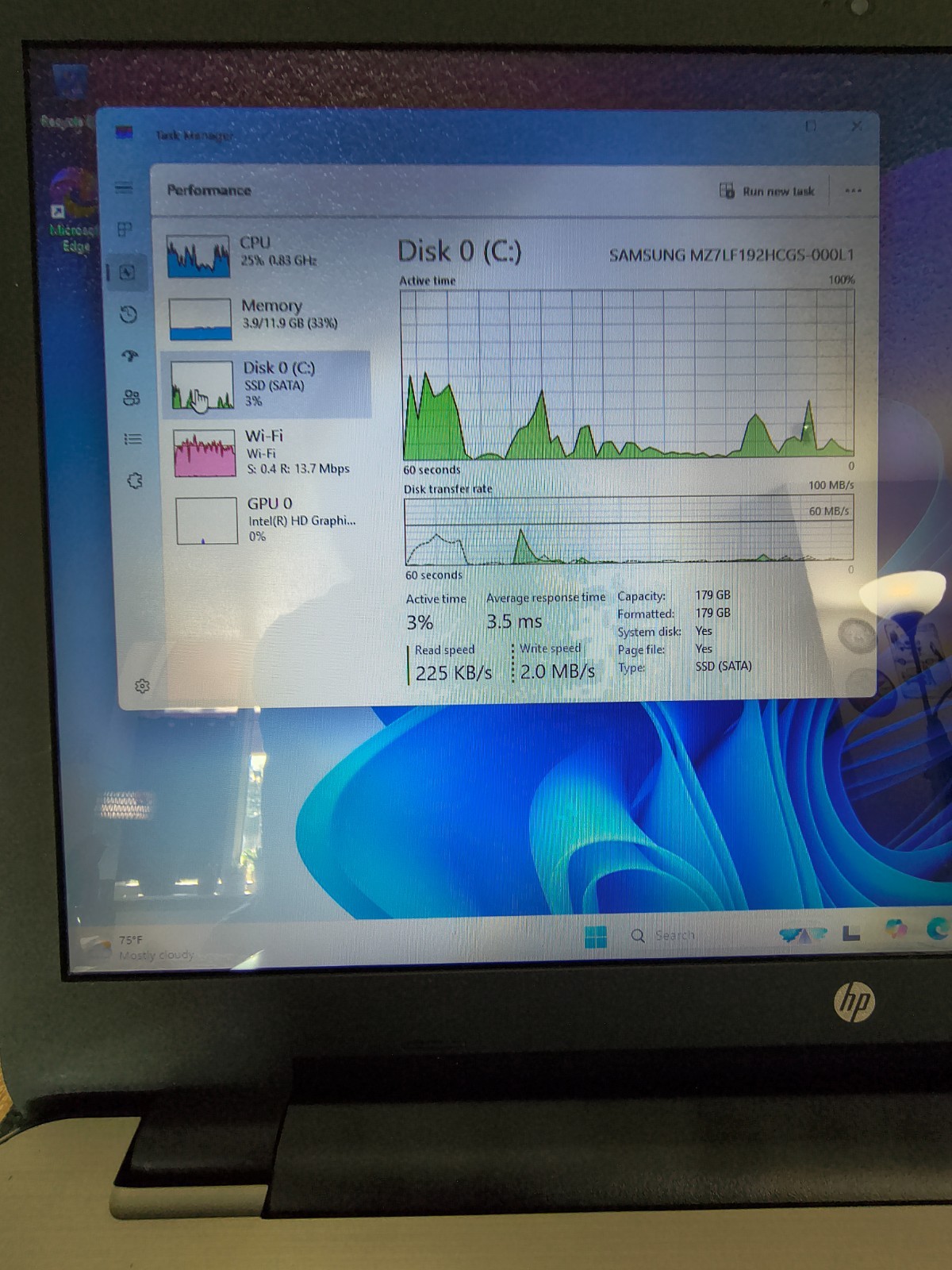Close the Task Manager window
The width and height of the screenshot is (952, 1270).
coord(857,126)
